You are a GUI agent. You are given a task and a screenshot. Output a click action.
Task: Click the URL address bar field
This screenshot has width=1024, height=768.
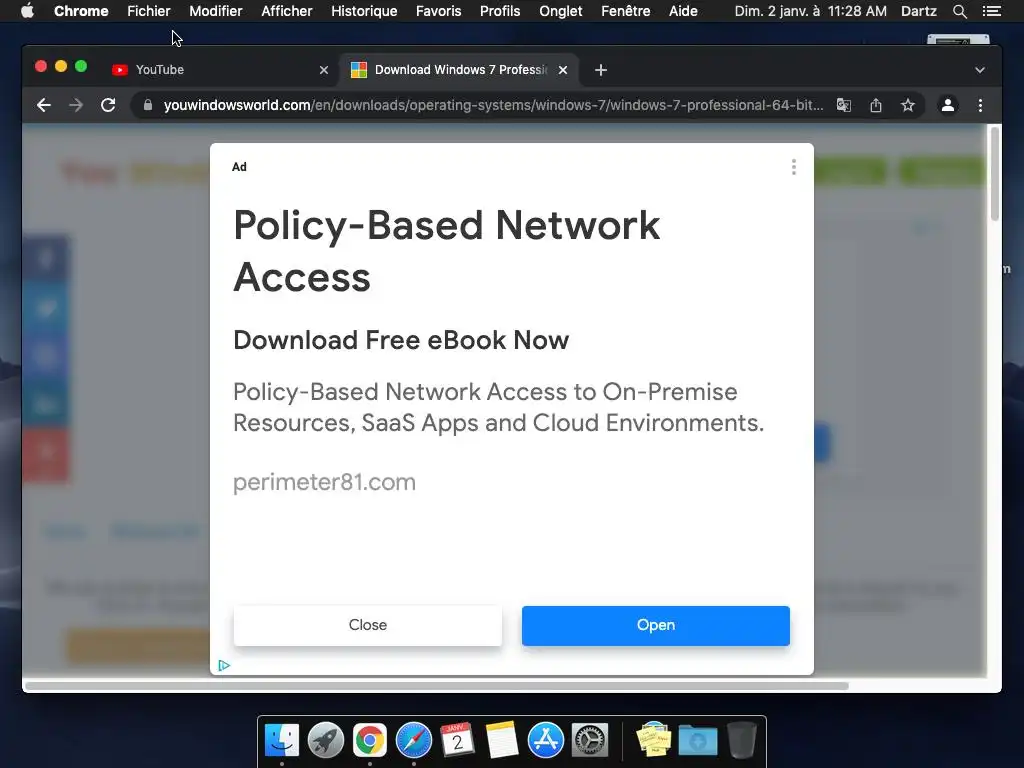(x=493, y=105)
